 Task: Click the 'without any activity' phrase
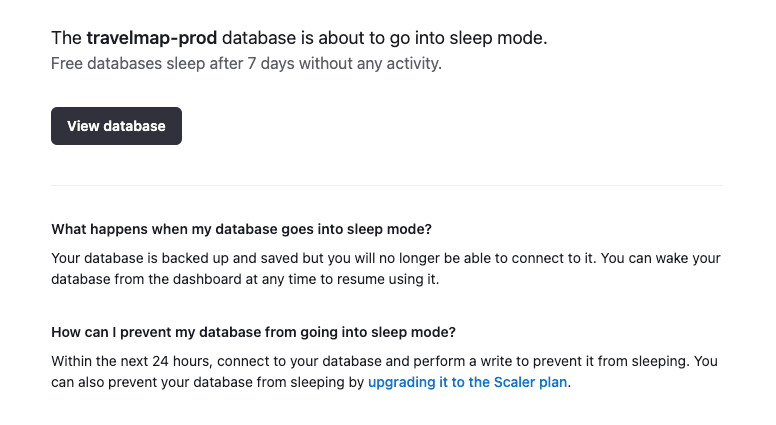click(x=370, y=64)
